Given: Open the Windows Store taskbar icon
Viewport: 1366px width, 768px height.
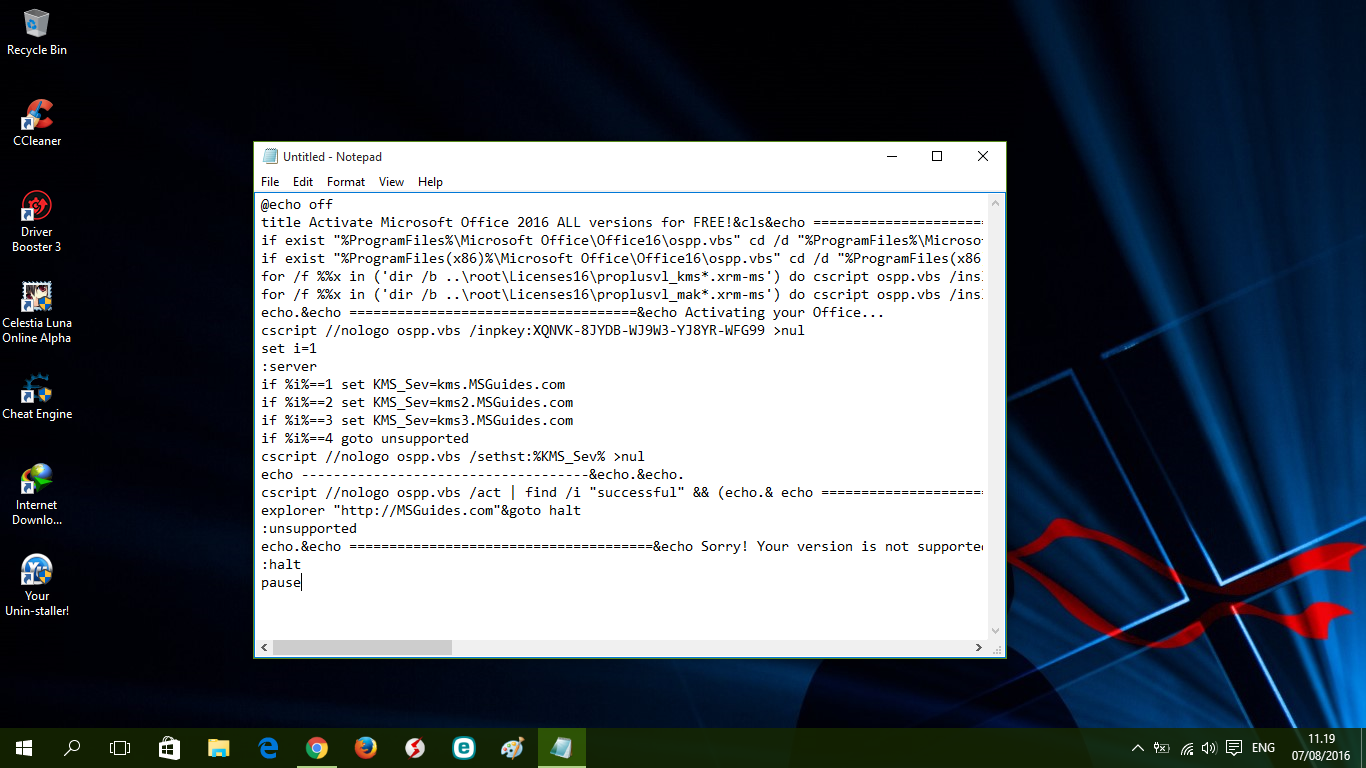Looking at the screenshot, I should tap(169, 748).
